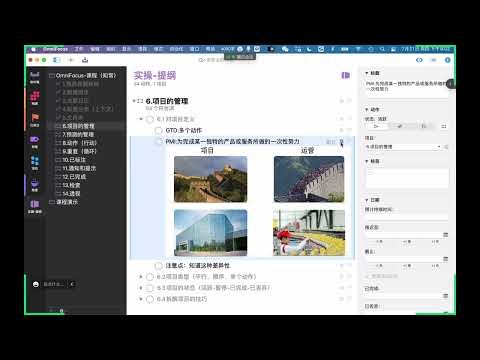Viewport: 480px width, 360px height.
Task: Check off the 6.1 action circle
Action: 150,119
